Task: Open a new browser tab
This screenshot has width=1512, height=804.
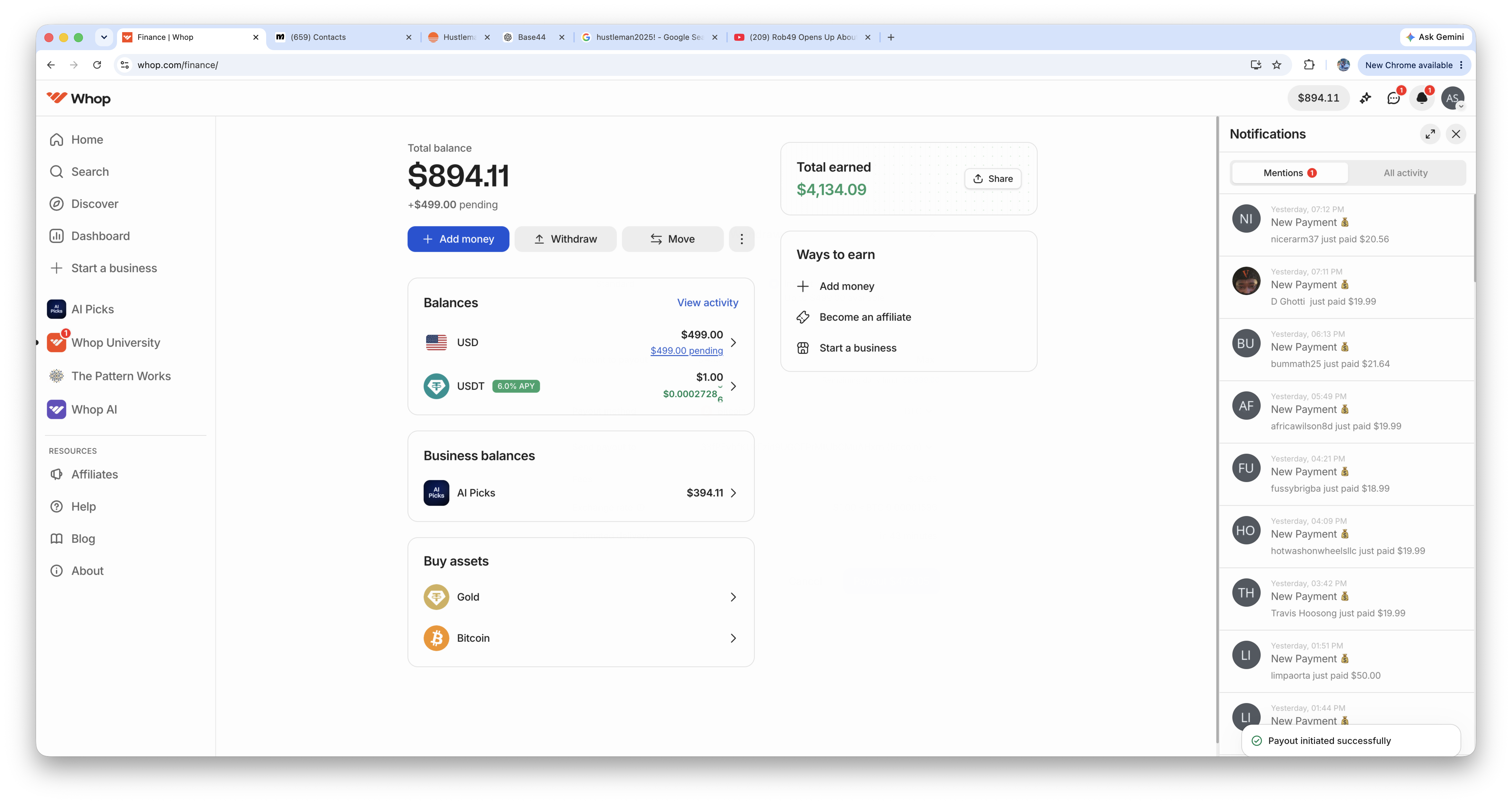Action: [x=891, y=37]
